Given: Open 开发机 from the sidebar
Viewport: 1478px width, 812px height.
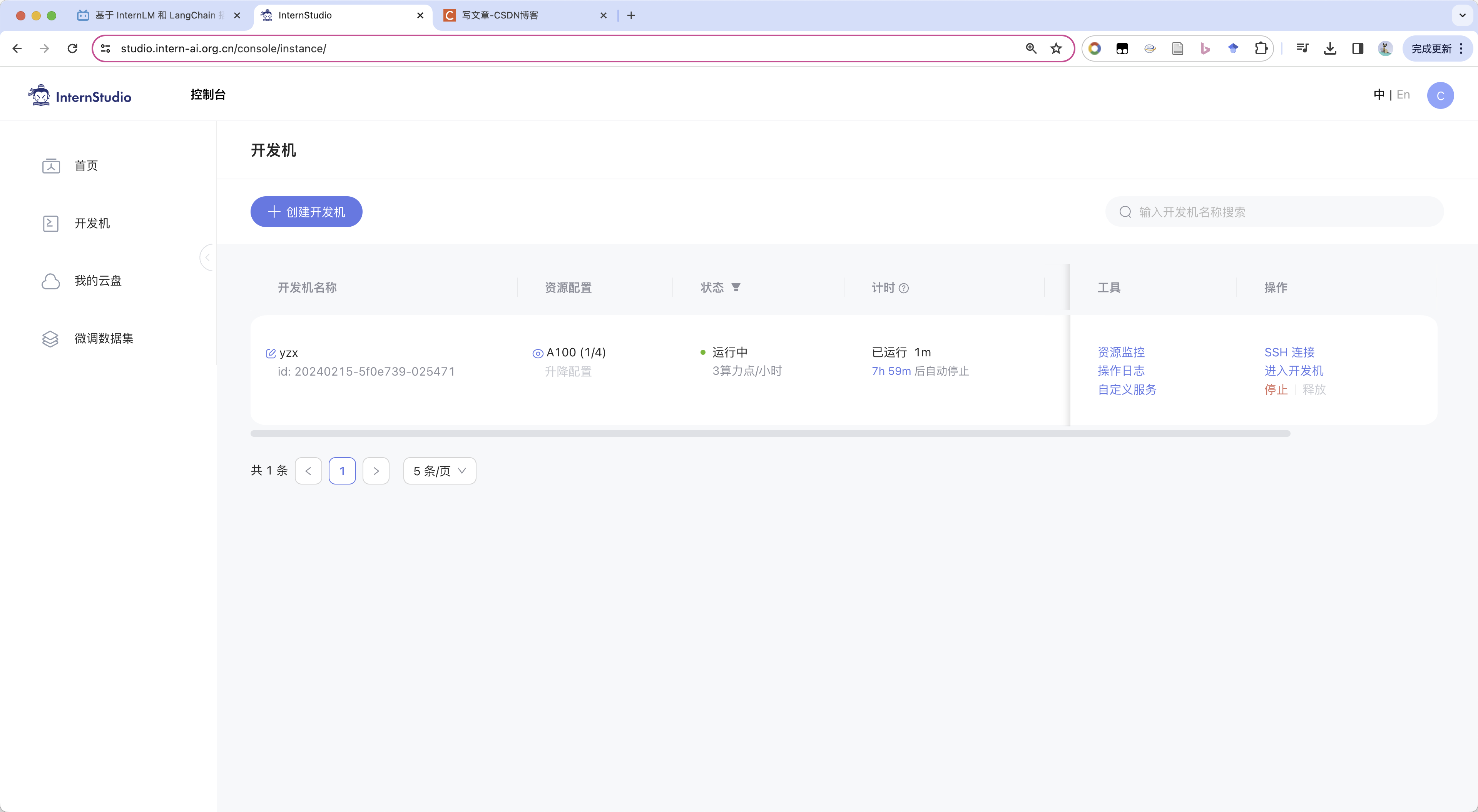Looking at the screenshot, I should (x=92, y=223).
